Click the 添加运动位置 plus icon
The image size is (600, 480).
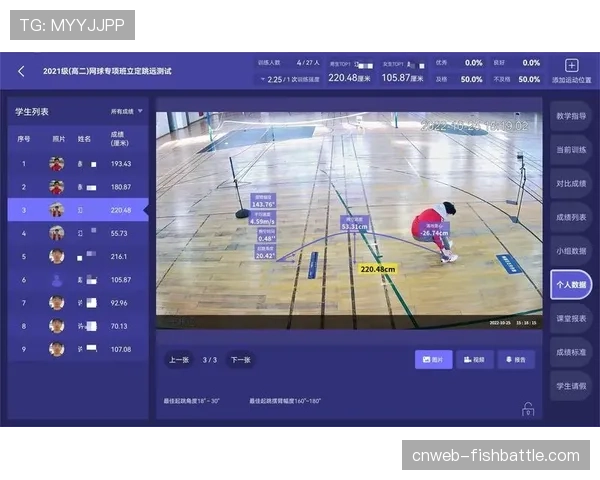(x=572, y=64)
